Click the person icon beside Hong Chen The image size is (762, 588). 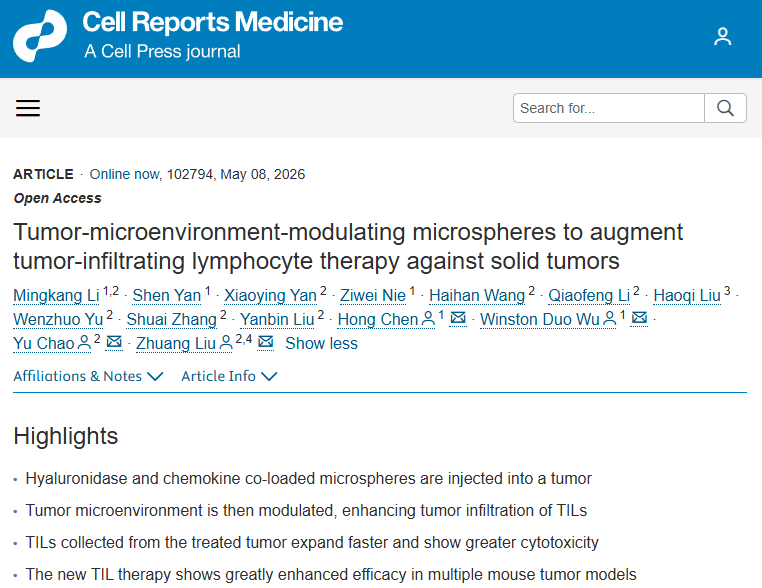pyautogui.click(x=428, y=319)
